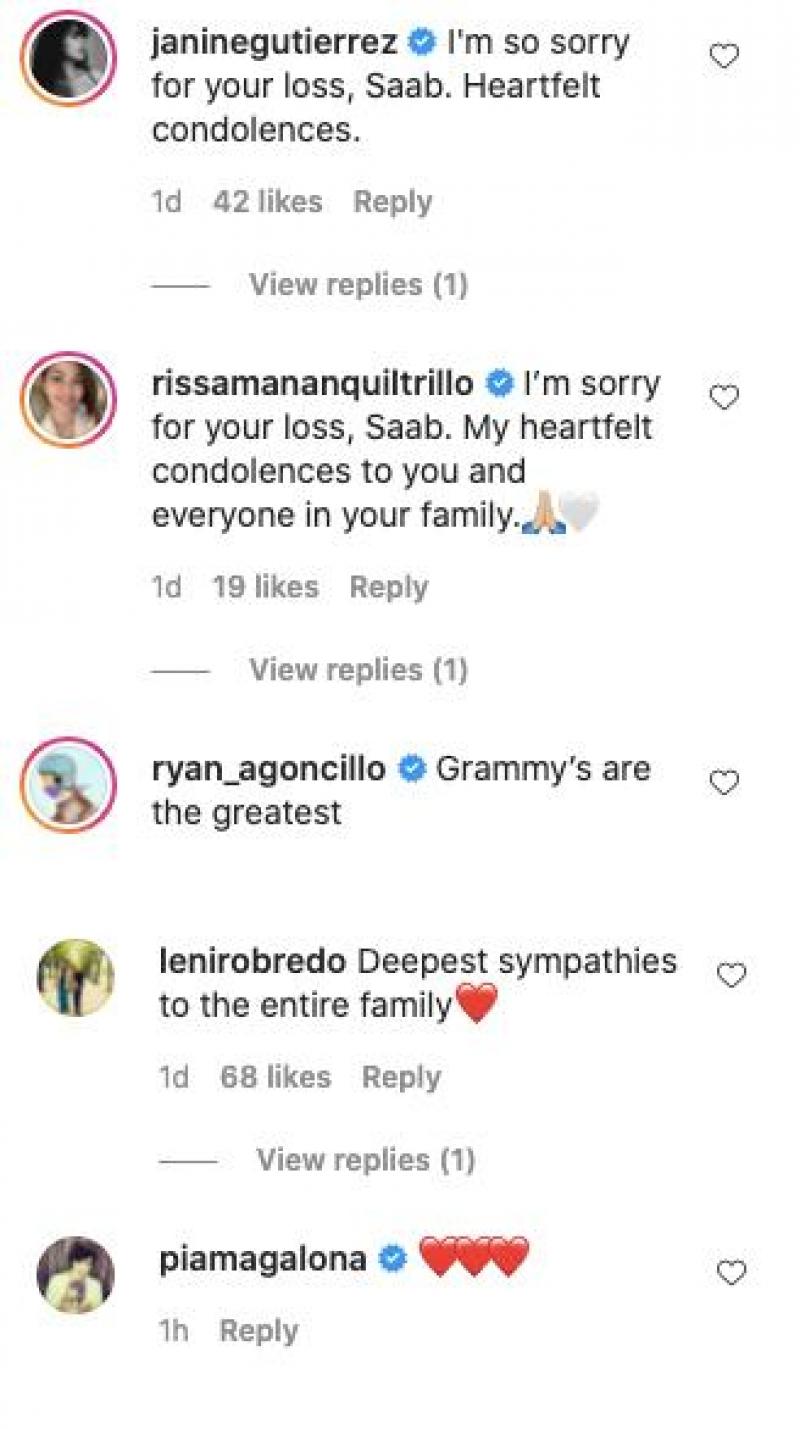Screen dimensions: 800x1429
Task: Like janinegutierrez's condolence comment
Action: click(723, 56)
